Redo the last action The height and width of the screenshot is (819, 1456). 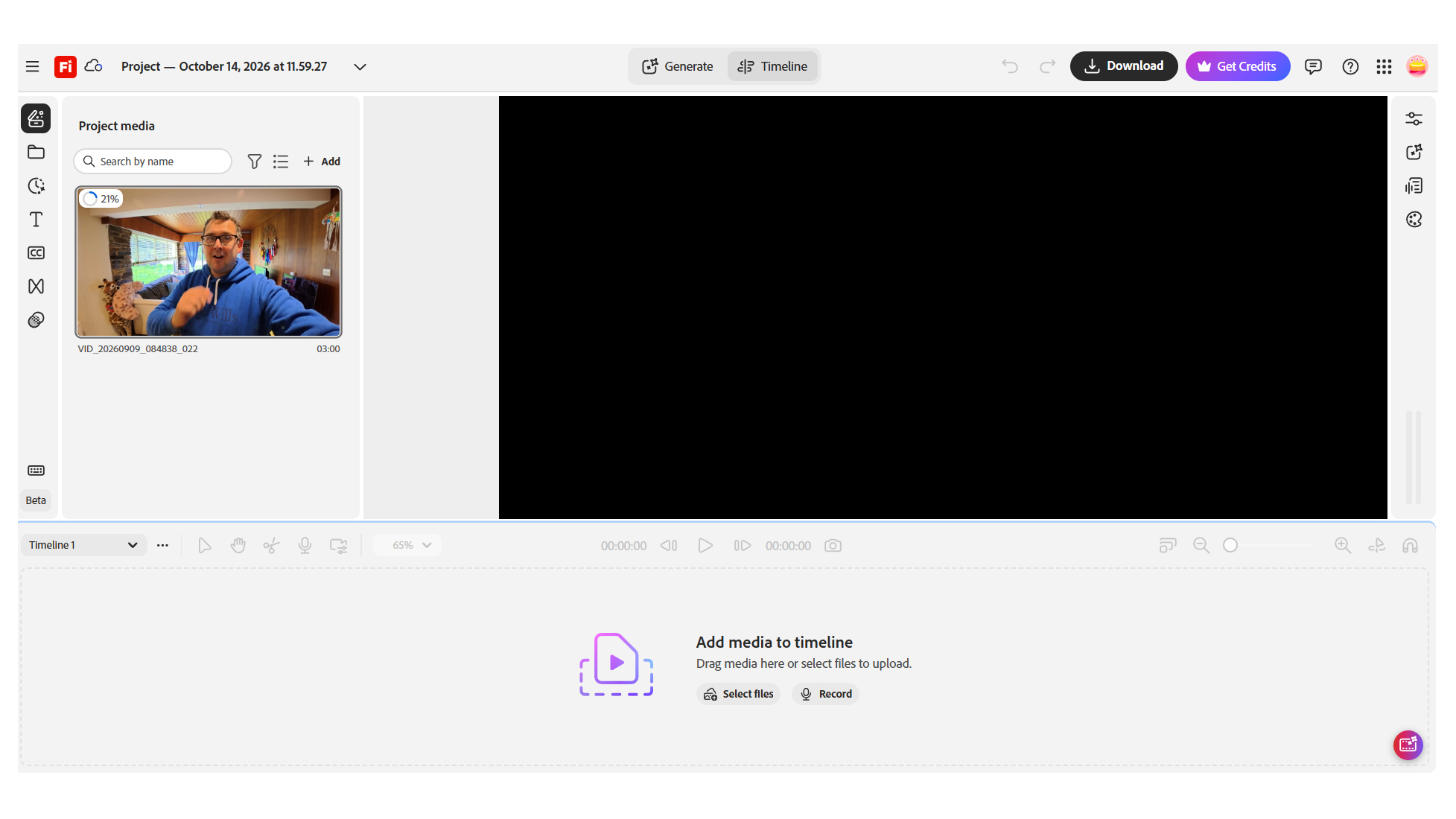pos(1047,66)
